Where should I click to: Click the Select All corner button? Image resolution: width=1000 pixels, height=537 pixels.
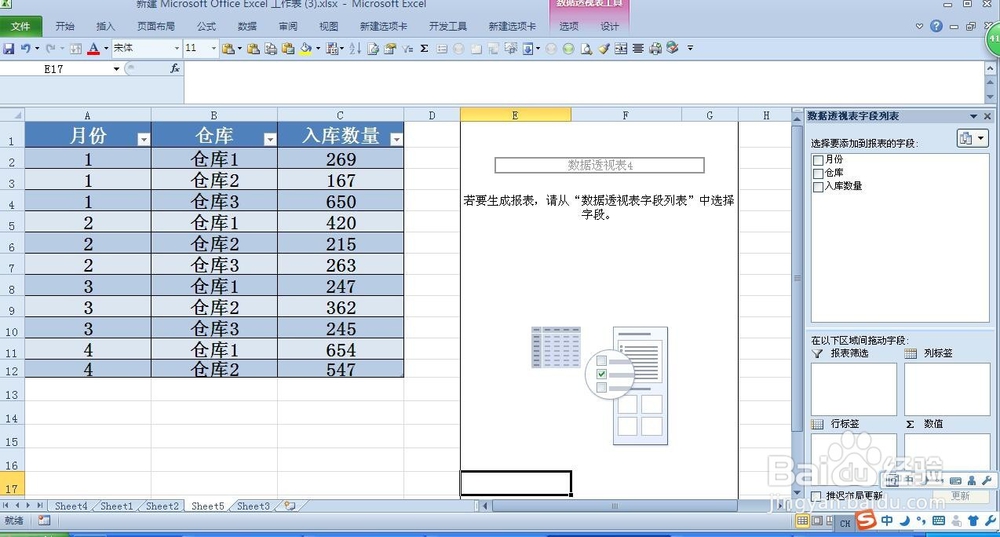tap(12, 115)
